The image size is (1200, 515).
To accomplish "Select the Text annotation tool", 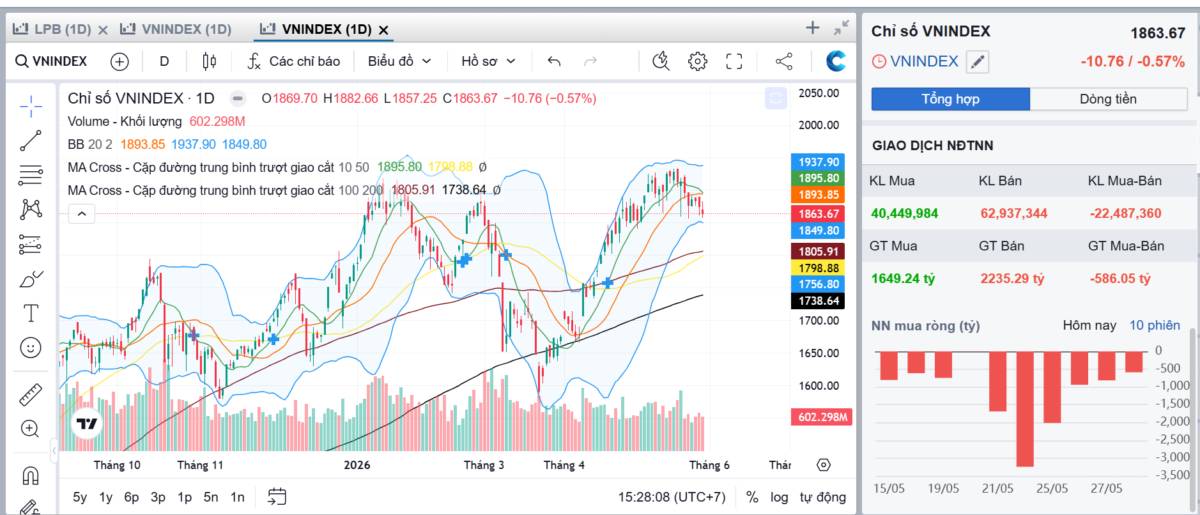I will [30, 313].
